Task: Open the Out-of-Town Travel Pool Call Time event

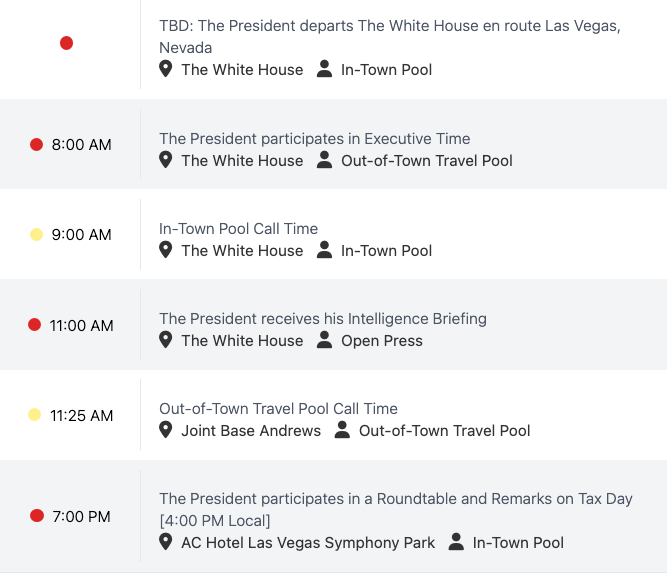Action: (278, 409)
